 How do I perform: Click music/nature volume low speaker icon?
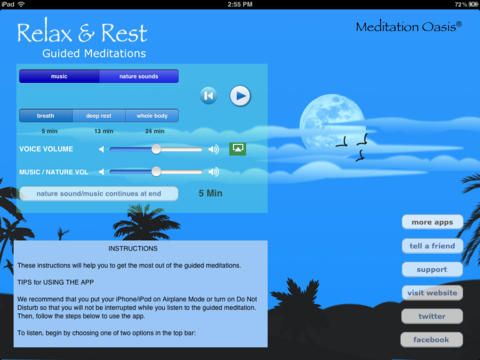(101, 172)
